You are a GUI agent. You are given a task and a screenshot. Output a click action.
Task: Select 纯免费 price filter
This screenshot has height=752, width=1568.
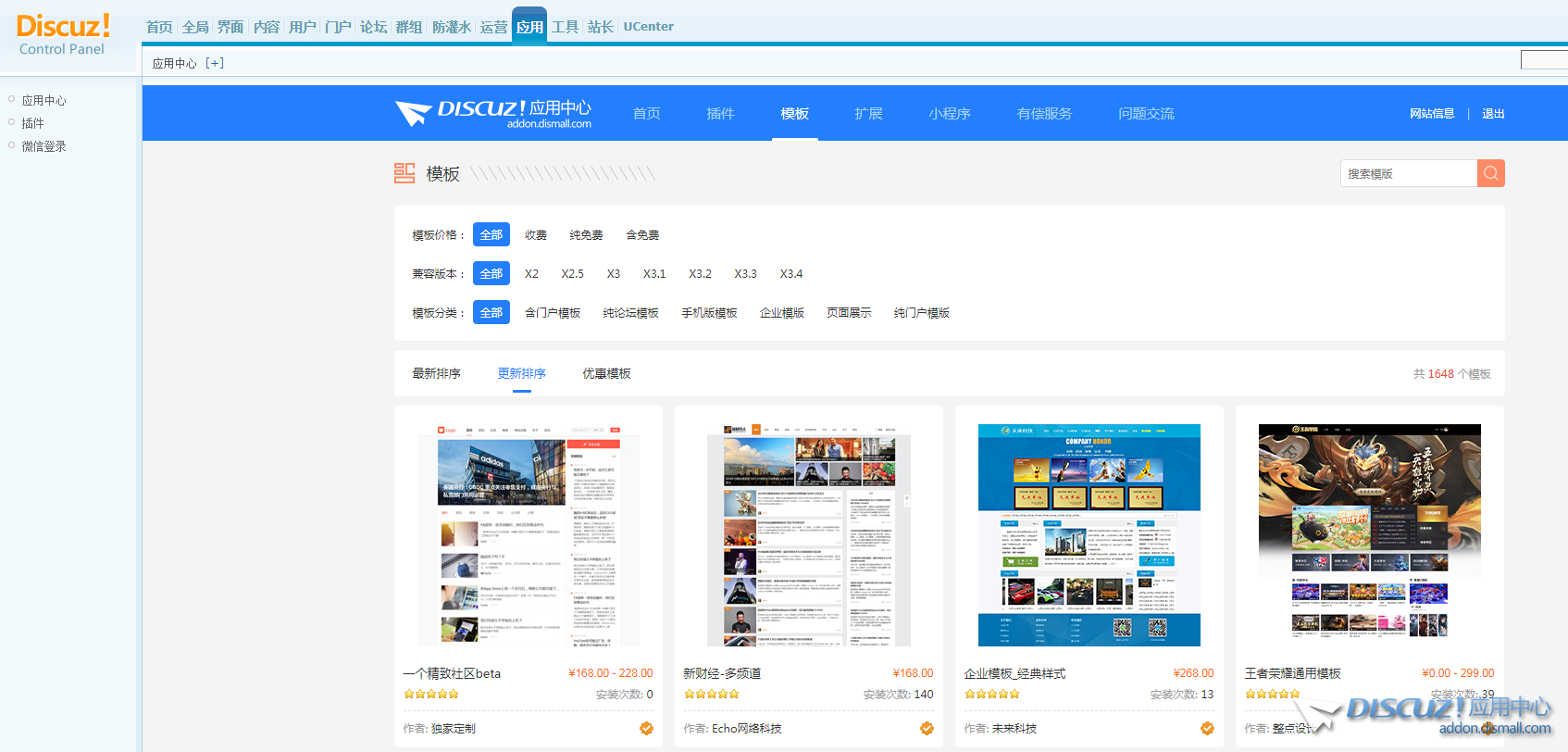[586, 235]
